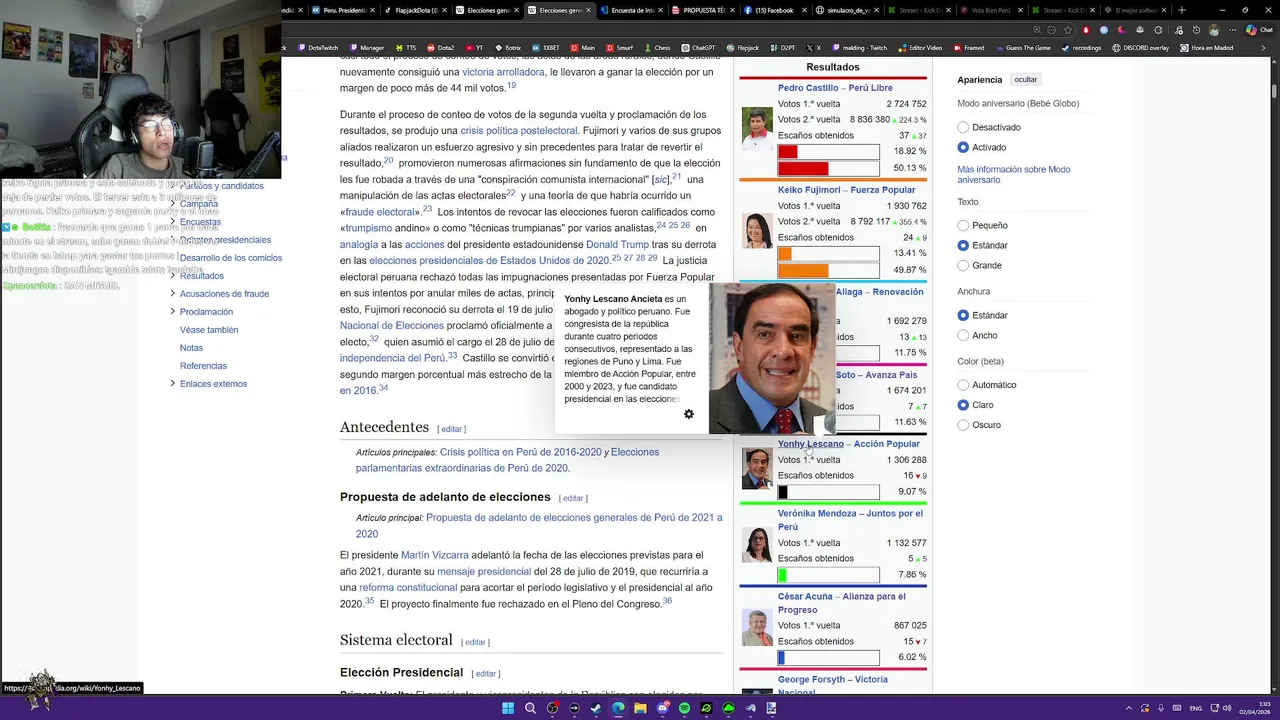Screen dimensions: 1280x720
Task: Open the Hora en Madrid bookmark
Action: coord(1207,48)
